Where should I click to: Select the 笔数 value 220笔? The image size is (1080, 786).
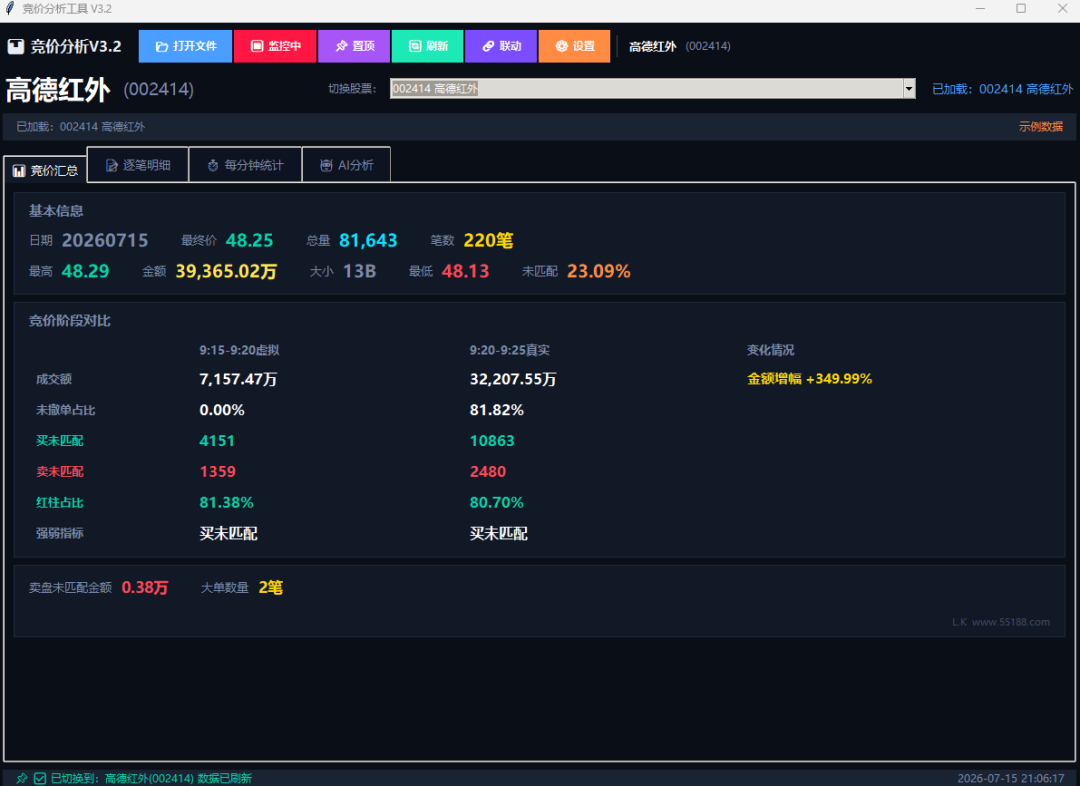pos(488,240)
